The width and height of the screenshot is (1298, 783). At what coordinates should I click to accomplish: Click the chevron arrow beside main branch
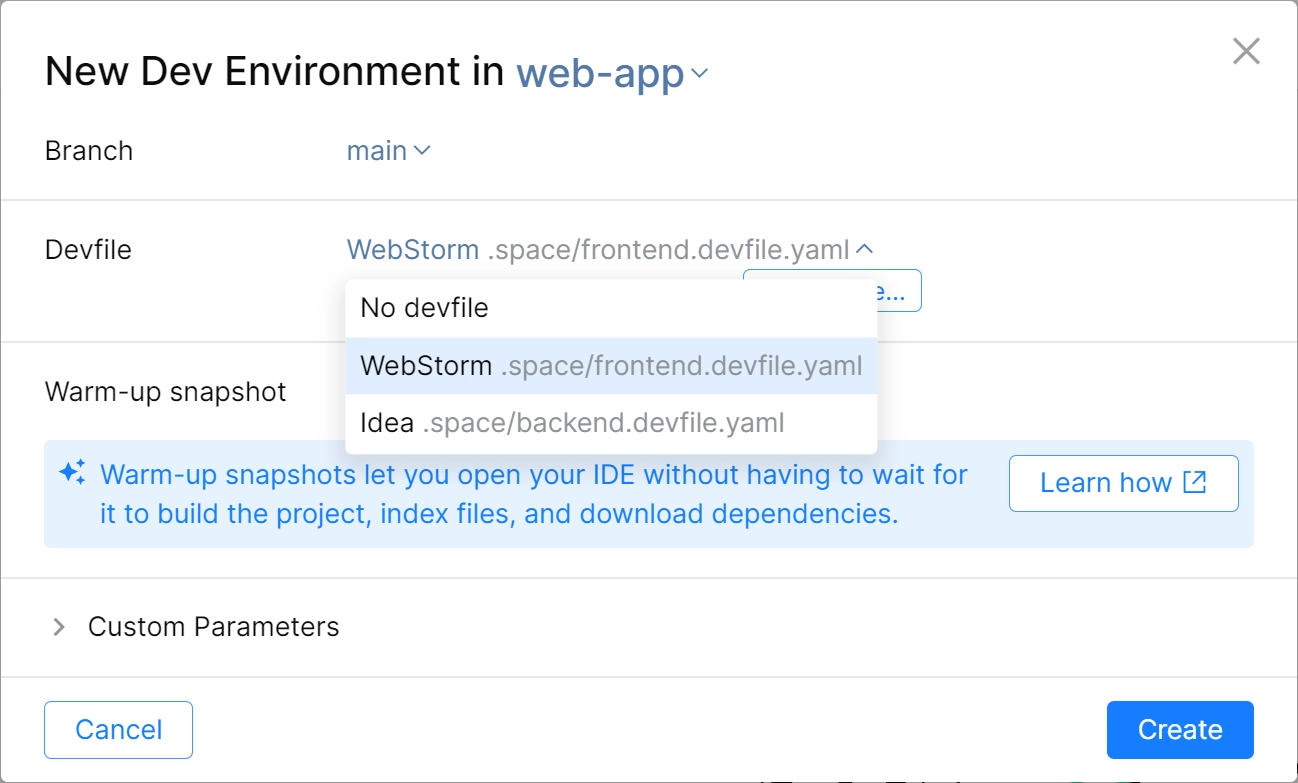422,151
